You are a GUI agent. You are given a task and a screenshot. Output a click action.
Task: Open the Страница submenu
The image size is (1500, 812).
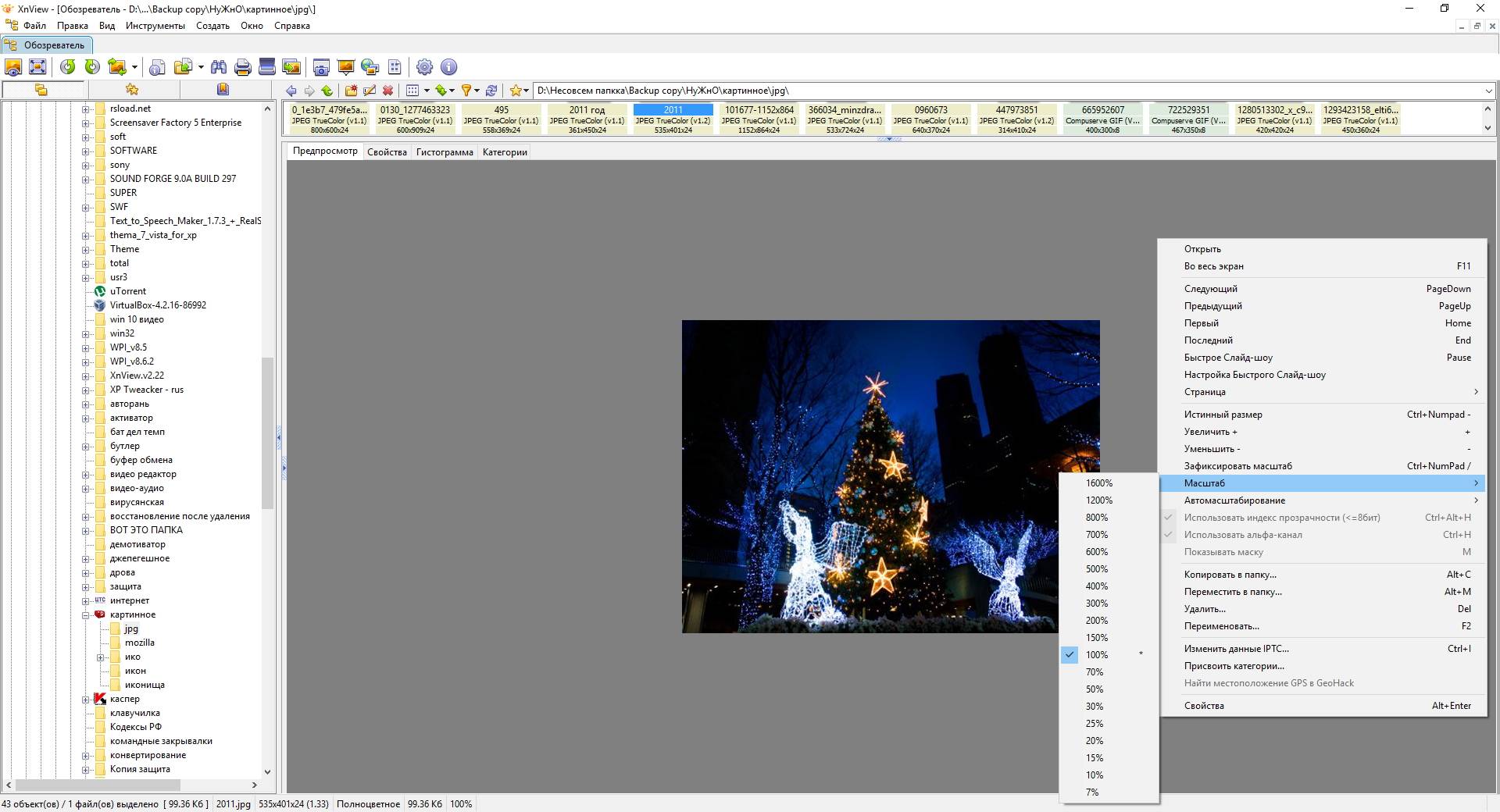coord(1322,392)
